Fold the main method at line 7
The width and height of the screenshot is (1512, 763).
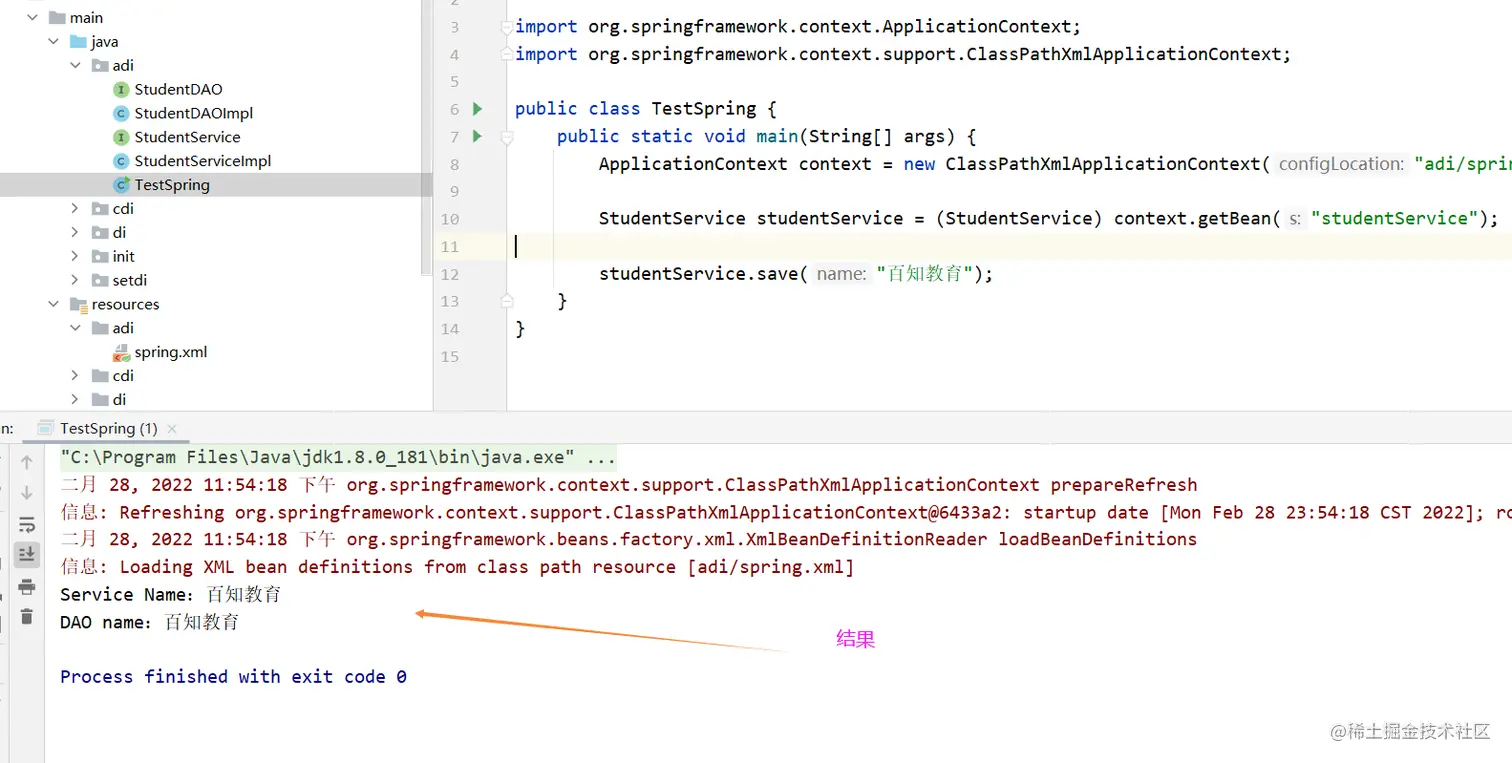[507, 137]
